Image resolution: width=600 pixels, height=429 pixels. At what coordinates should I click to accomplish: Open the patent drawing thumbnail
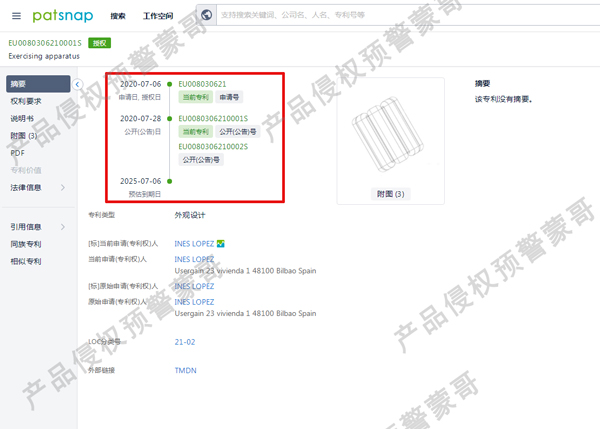click(388, 134)
